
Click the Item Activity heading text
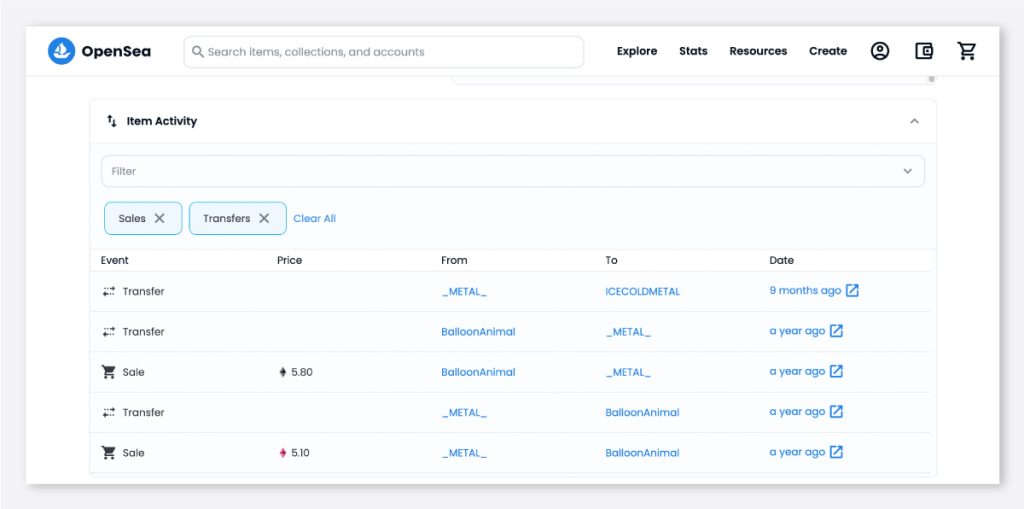(x=162, y=121)
